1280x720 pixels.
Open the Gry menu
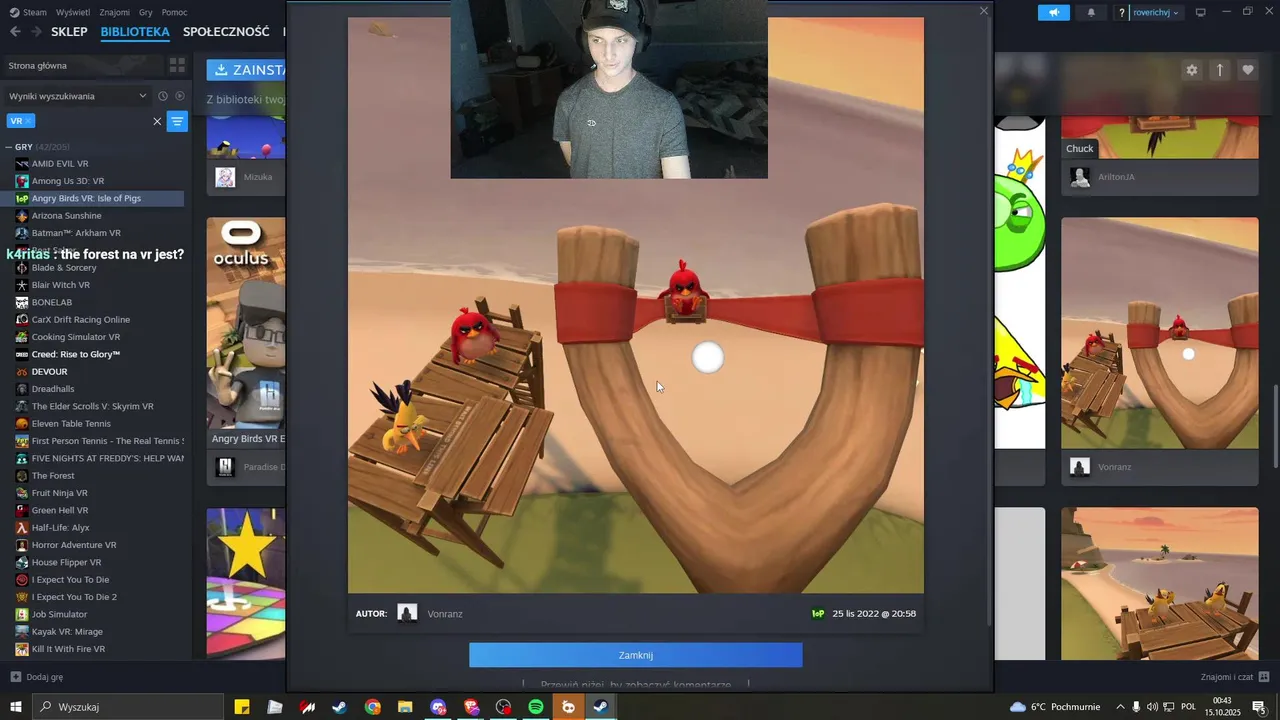coord(146,12)
